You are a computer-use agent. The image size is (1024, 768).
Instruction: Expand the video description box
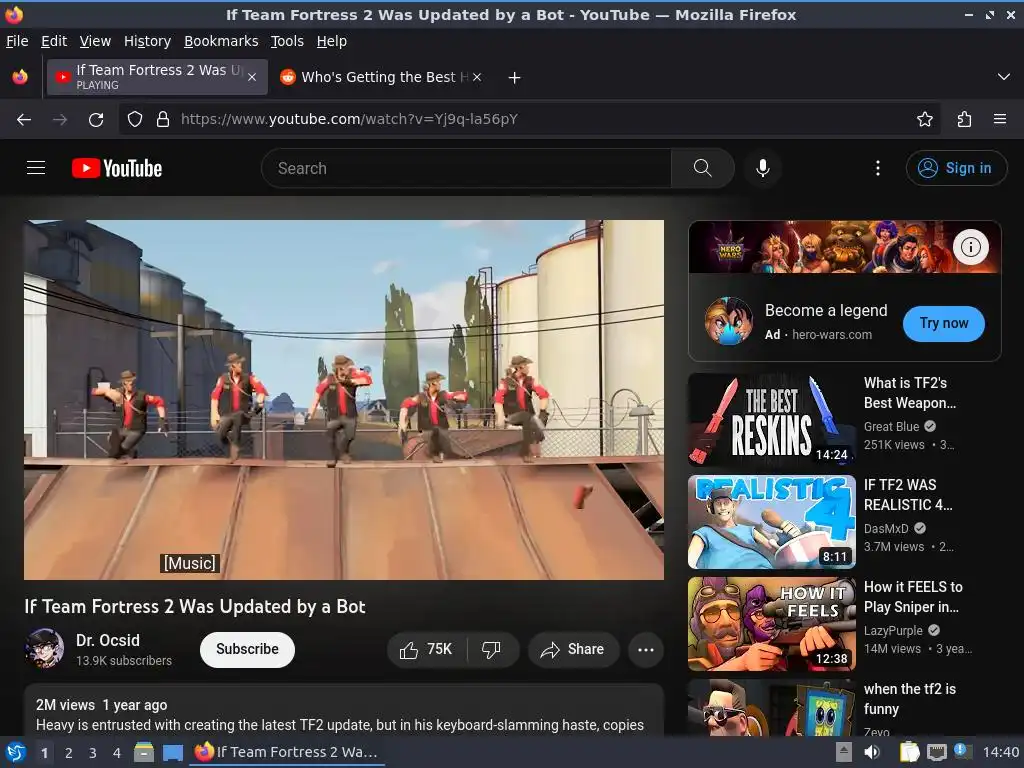point(344,710)
